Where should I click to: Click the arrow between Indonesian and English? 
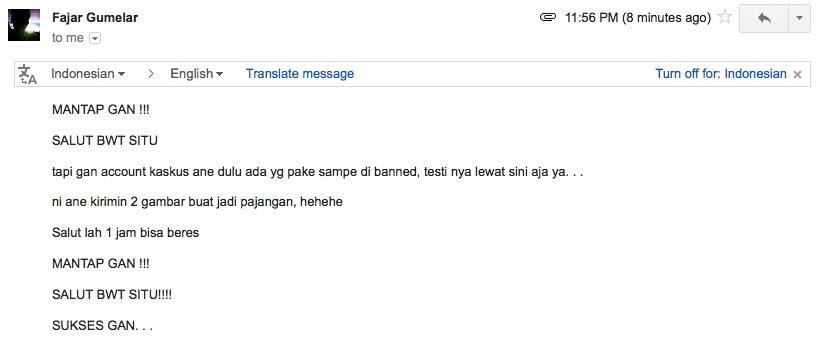click(x=151, y=74)
